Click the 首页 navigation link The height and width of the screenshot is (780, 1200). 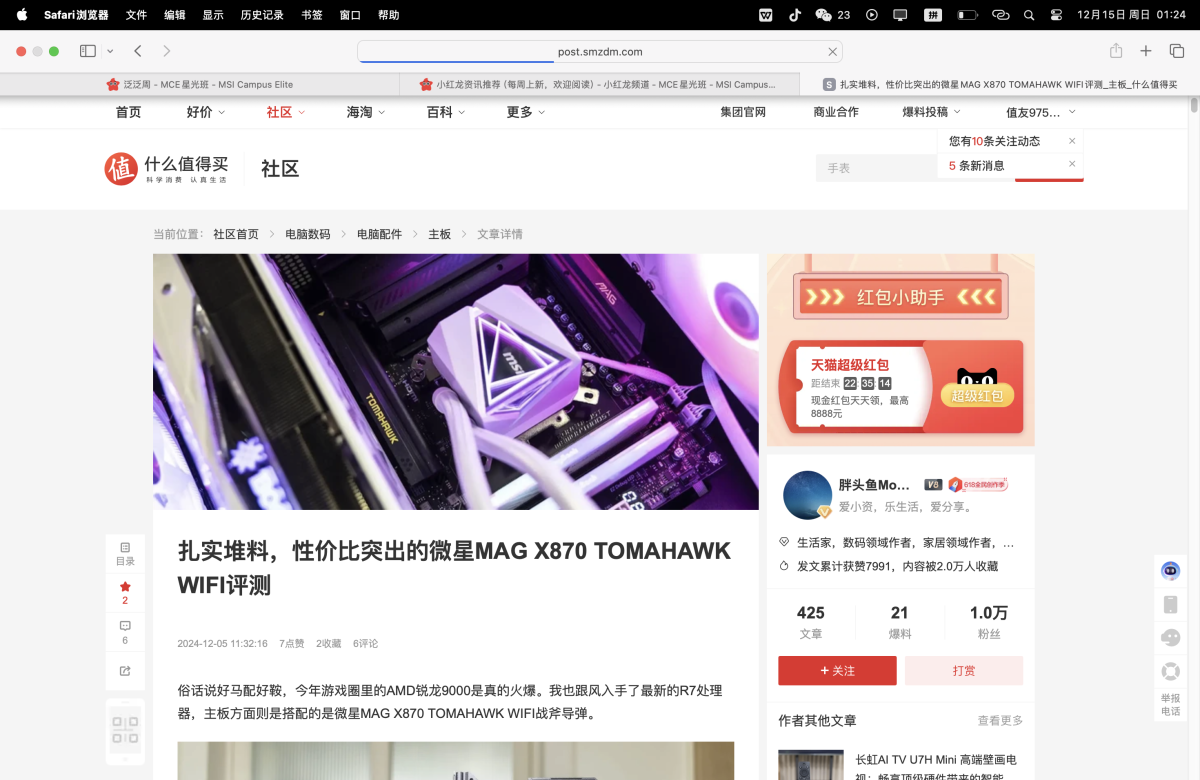point(128,112)
